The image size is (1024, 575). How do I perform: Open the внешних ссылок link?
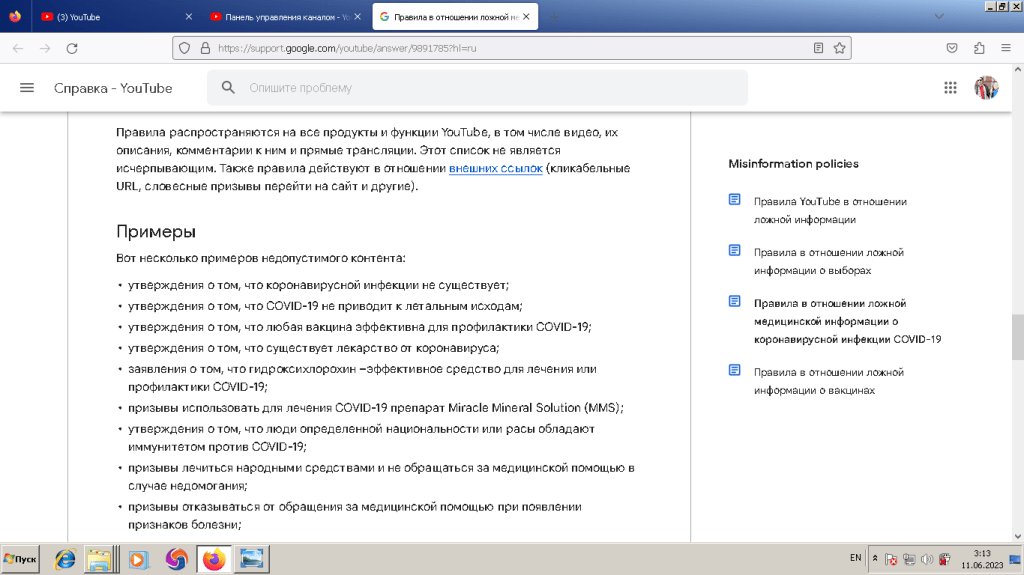click(495, 169)
